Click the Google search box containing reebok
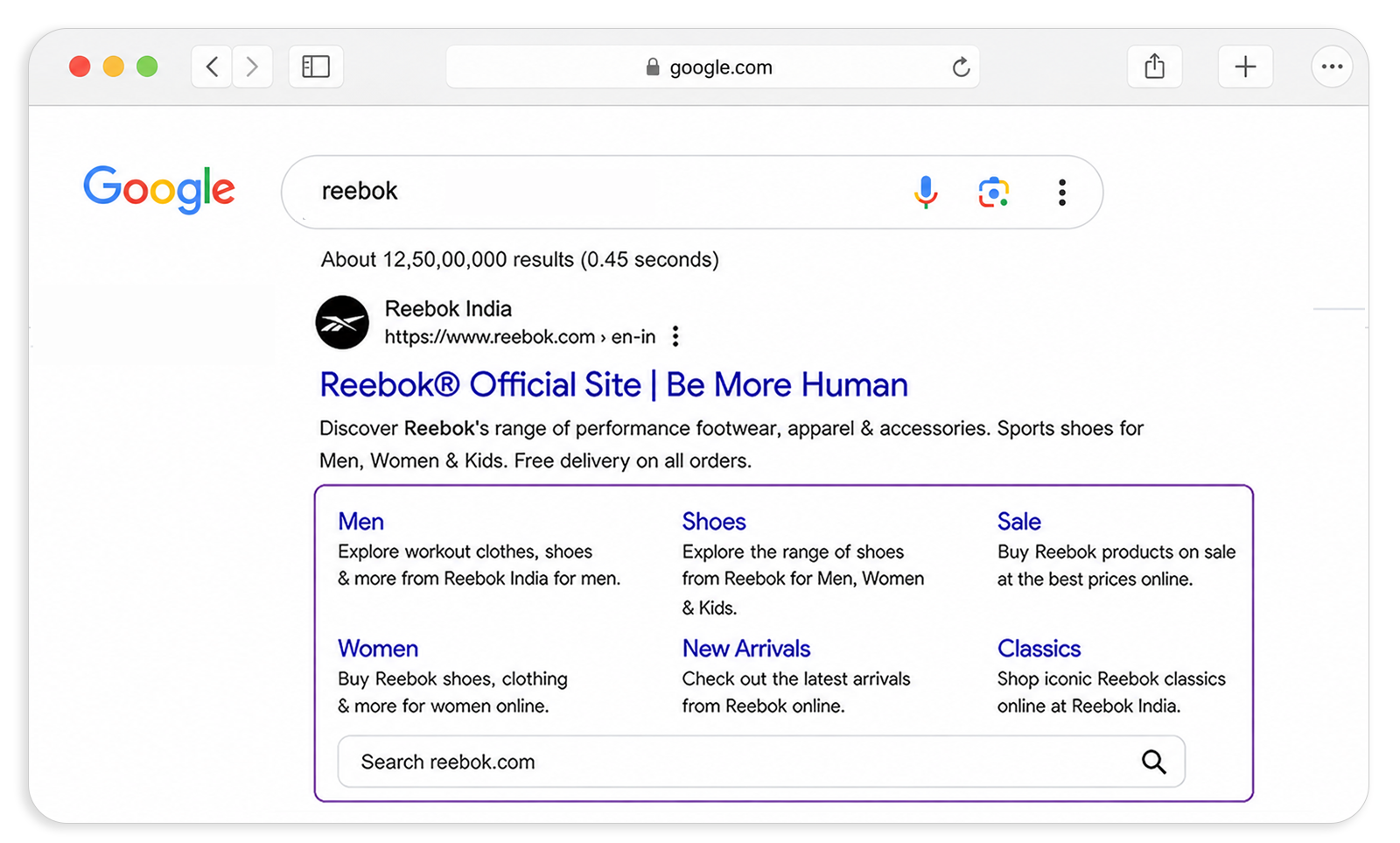1400x843 pixels. [691, 192]
